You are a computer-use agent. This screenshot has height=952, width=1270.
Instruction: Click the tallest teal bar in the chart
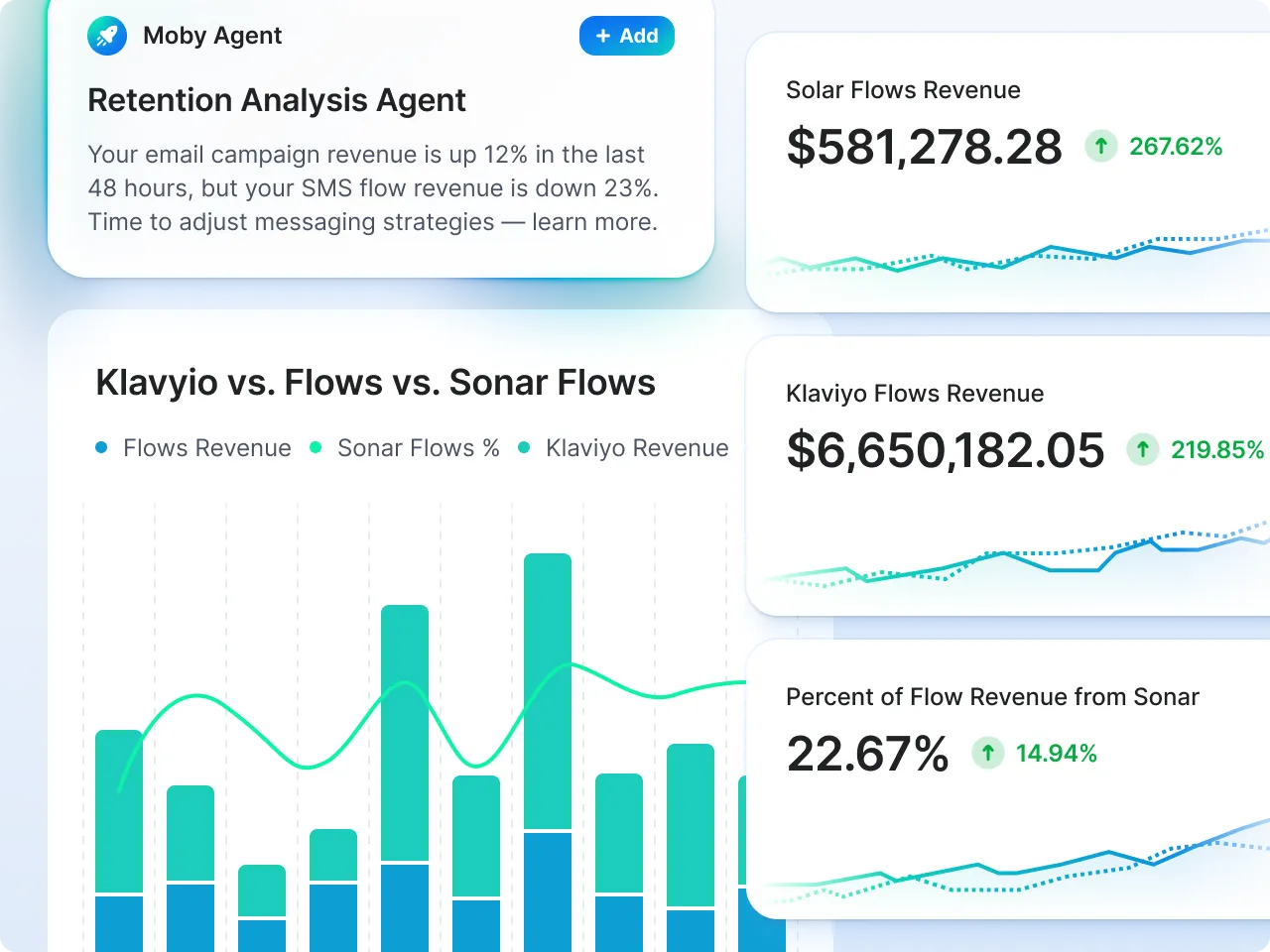(x=548, y=694)
